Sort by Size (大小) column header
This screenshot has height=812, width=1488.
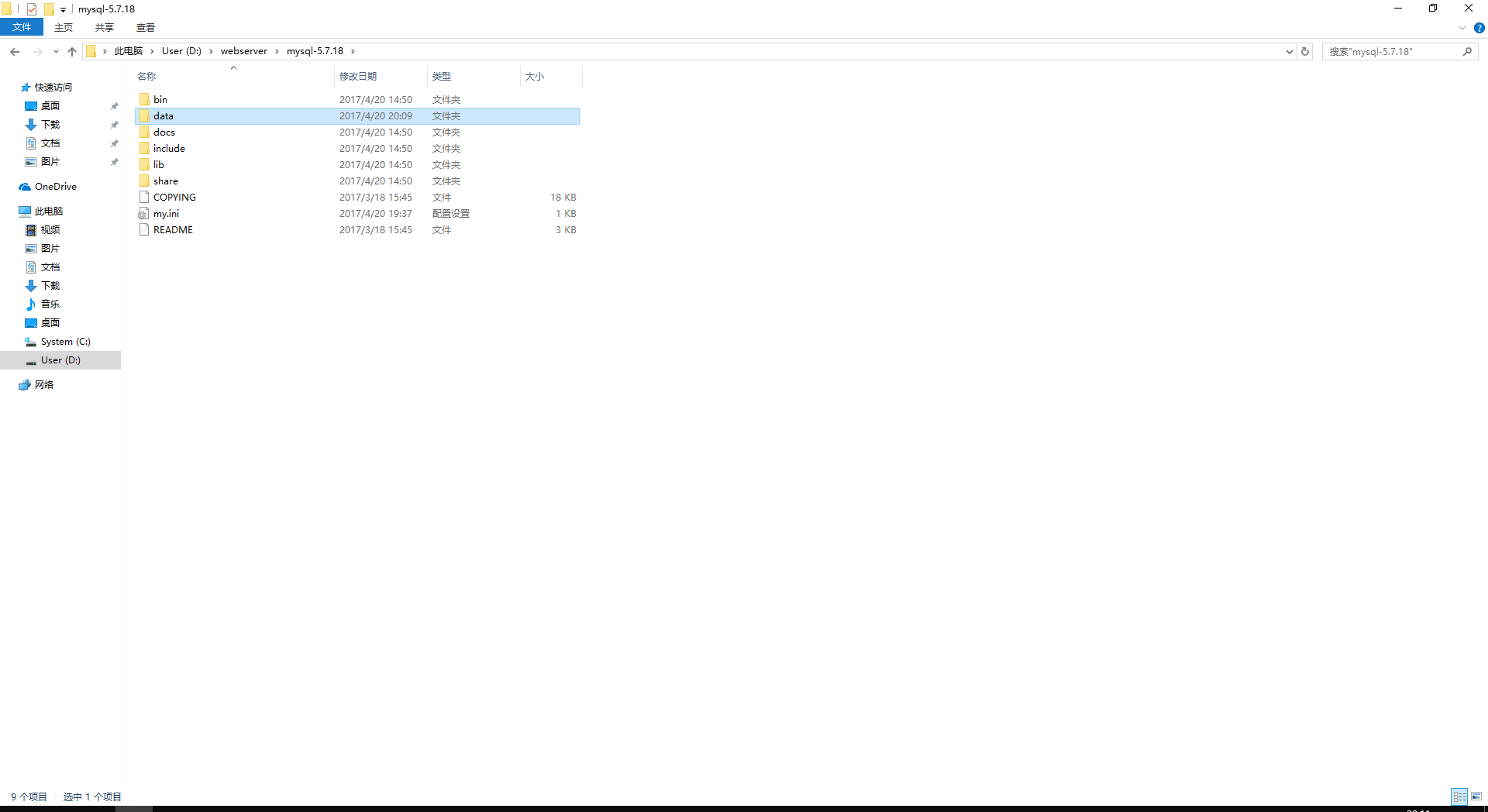[551, 76]
